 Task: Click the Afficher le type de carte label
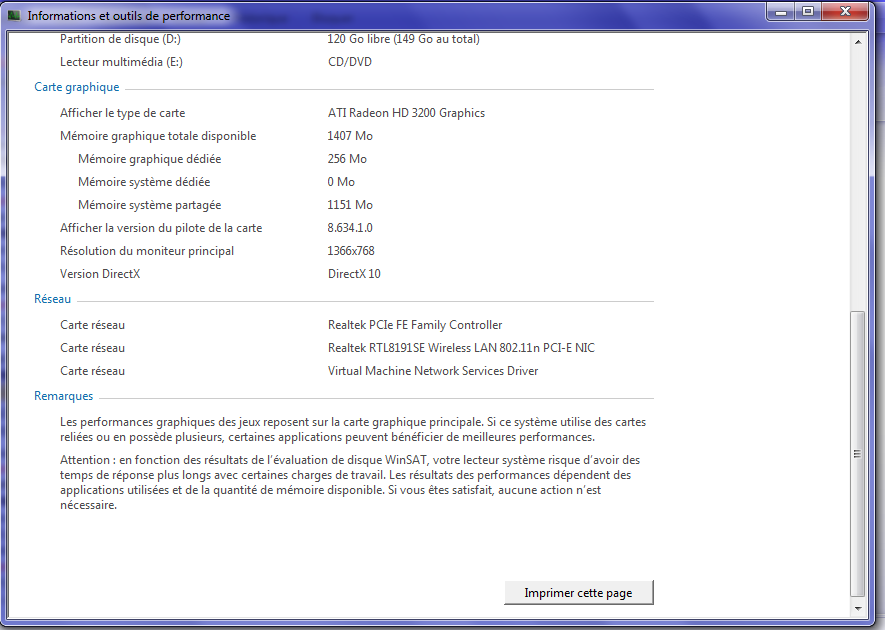click(122, 113)
